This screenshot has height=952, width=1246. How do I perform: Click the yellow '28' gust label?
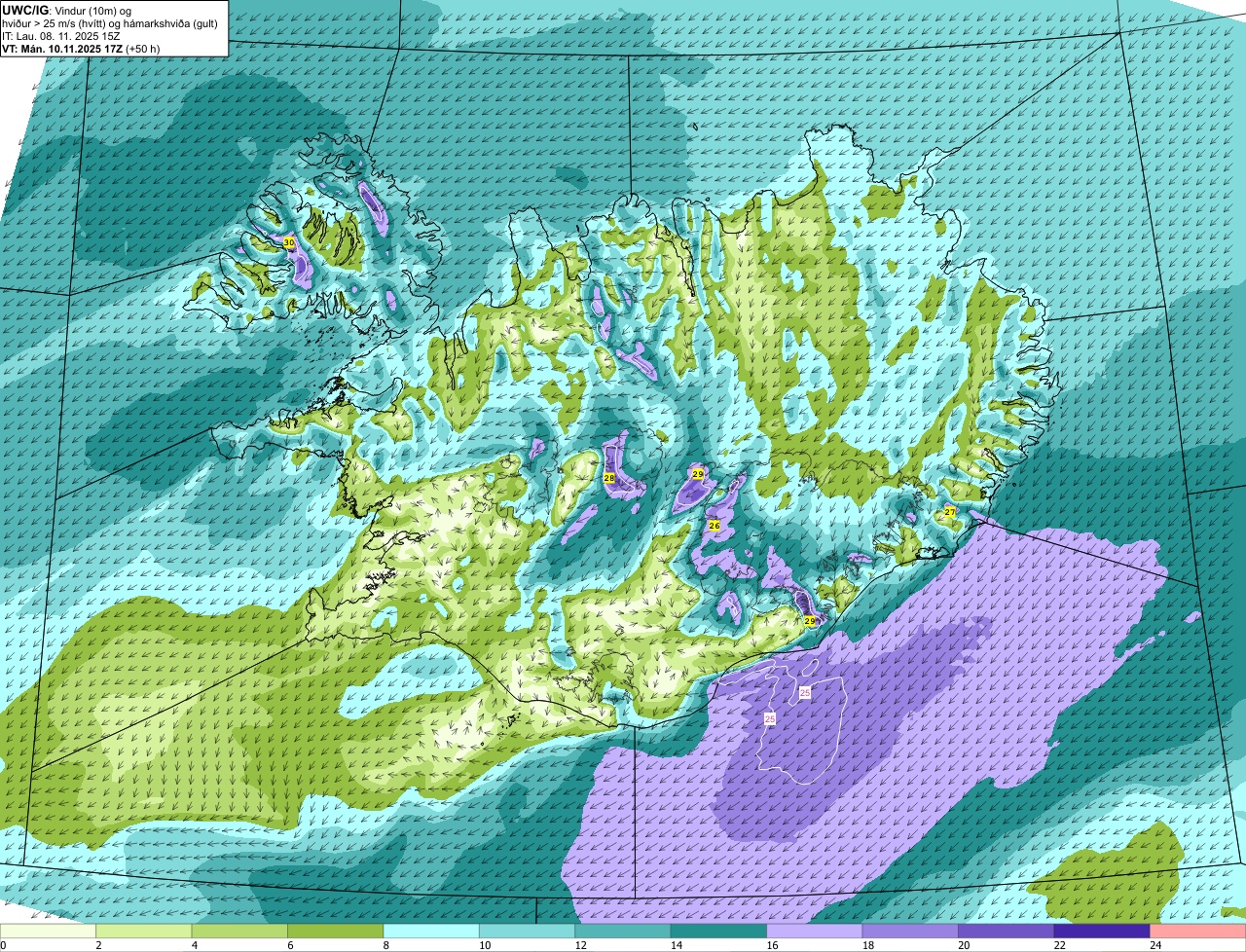coord(609,478)
